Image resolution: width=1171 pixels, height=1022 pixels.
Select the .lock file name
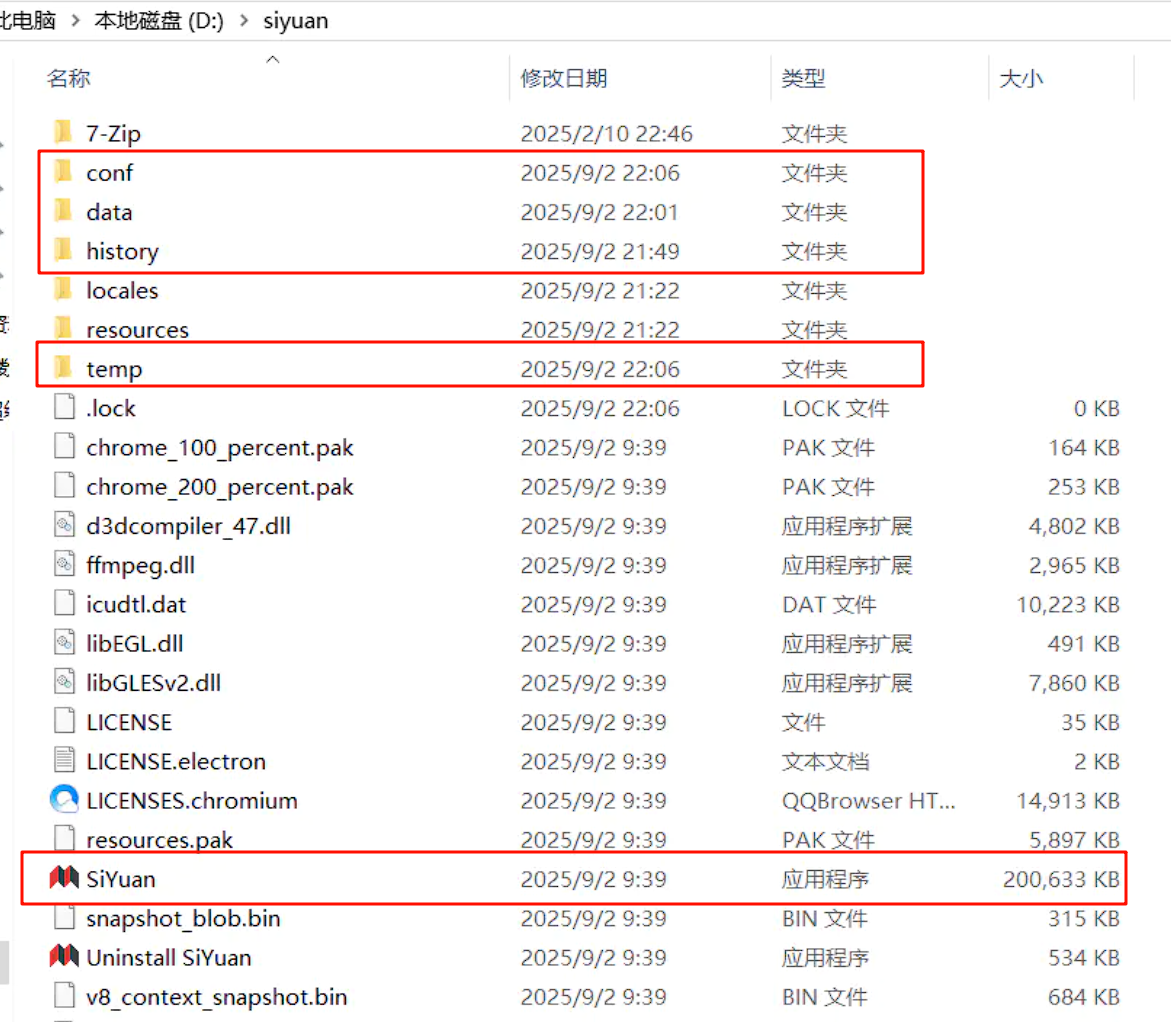tap(111, 408)
